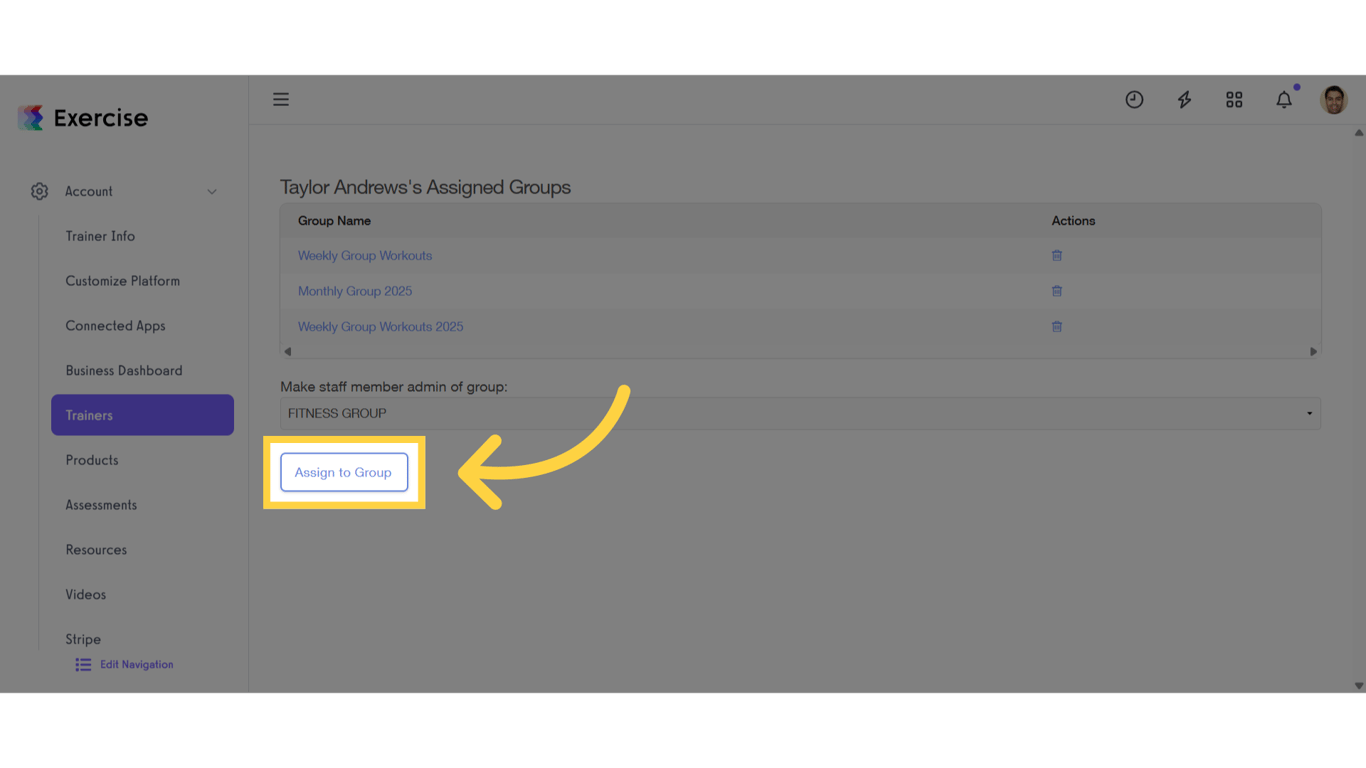Image resolution: width=1366 pixels, height=768 pixels.
Task: Open the activity history clock icon
Action: point(1134,99)
